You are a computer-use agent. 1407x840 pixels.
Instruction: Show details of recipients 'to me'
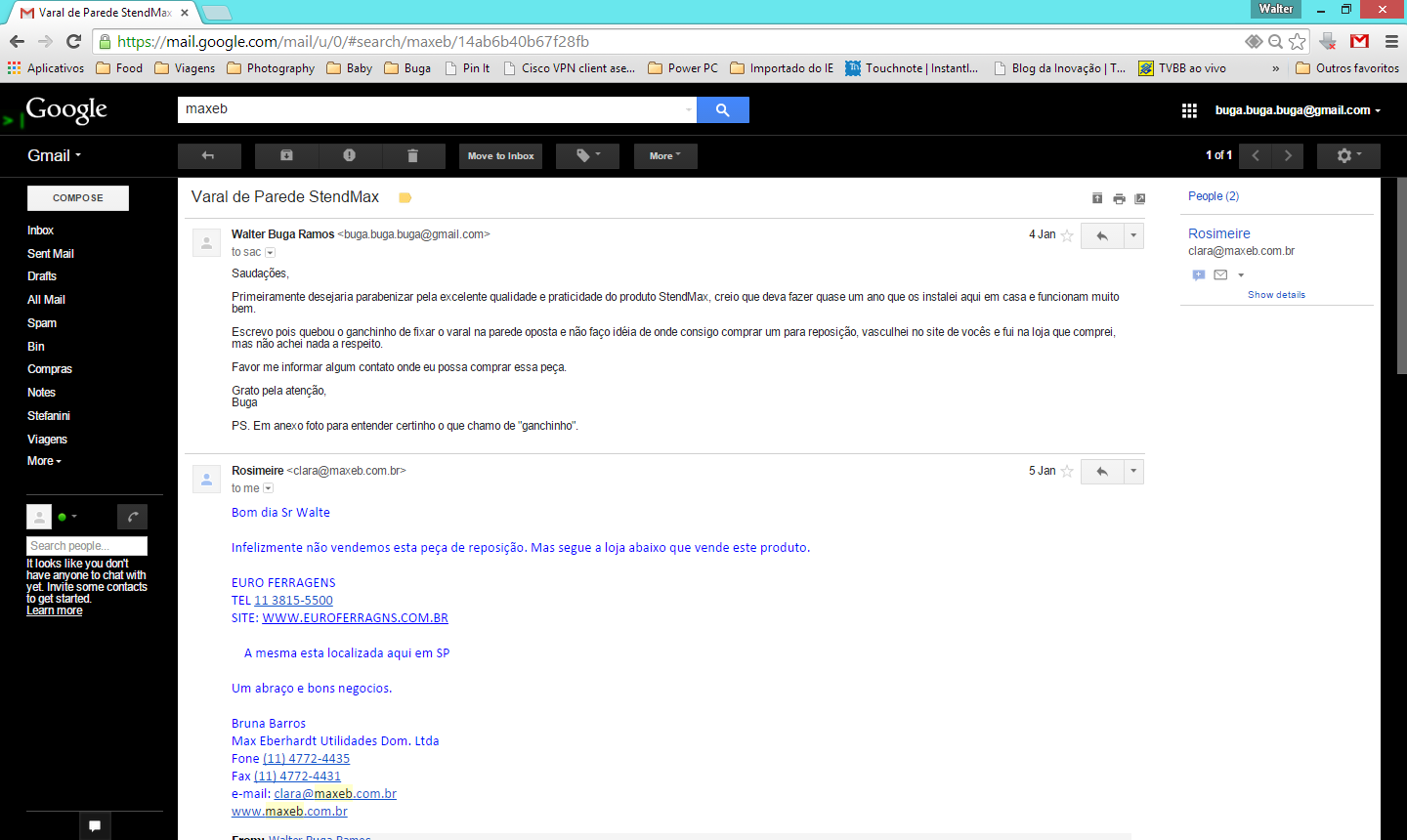[269, 489]
